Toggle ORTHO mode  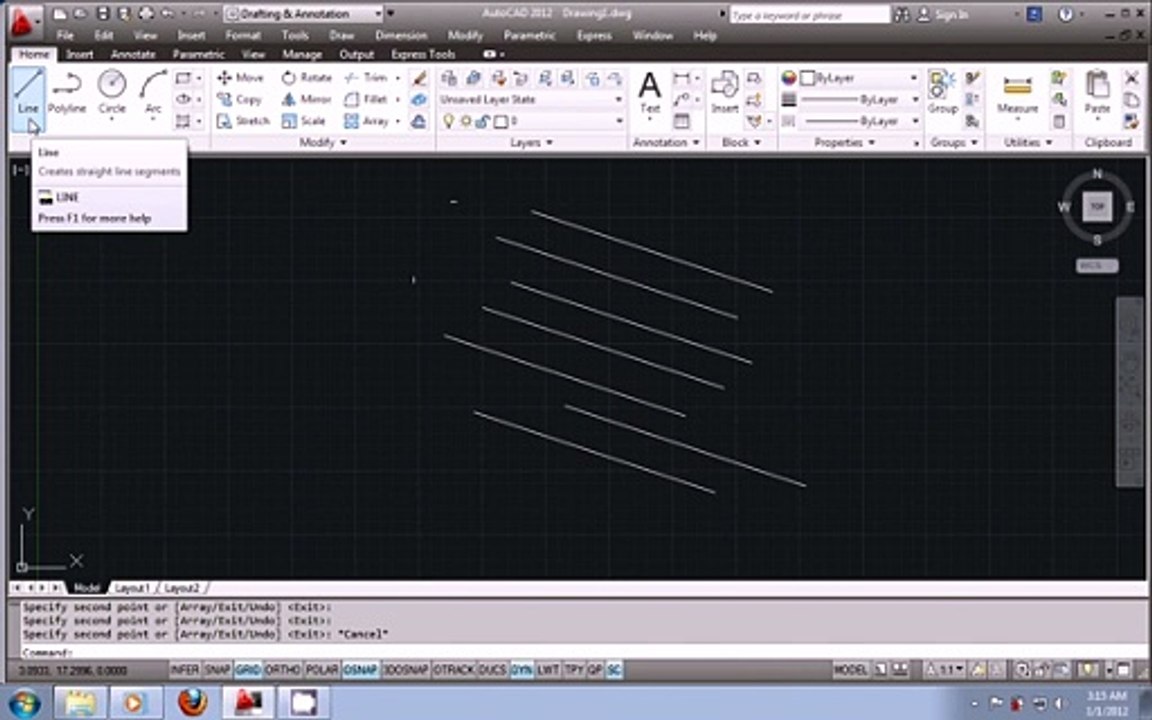[x=282, y=669]
